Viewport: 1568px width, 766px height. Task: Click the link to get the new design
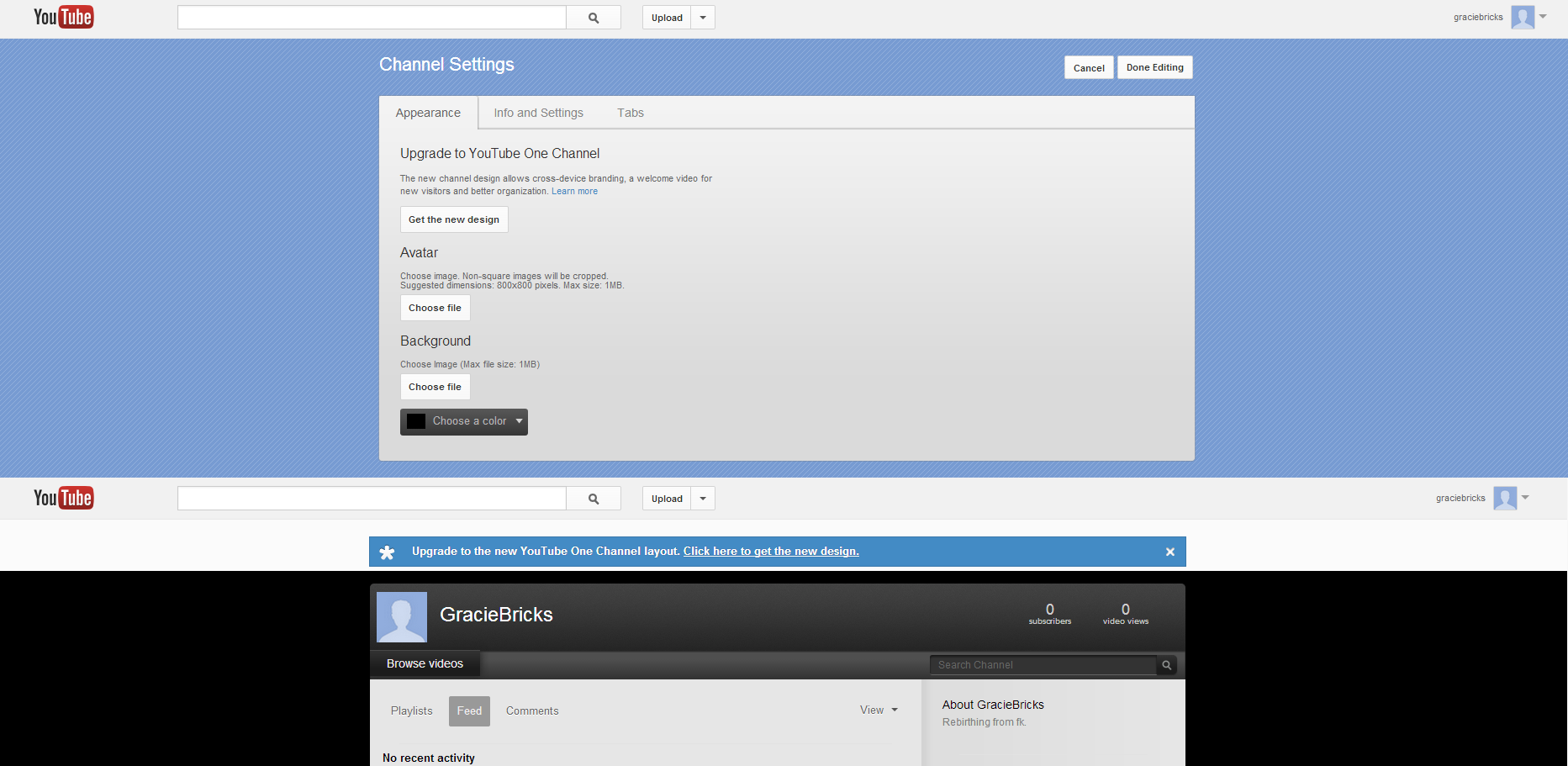[x=771, y=552]
